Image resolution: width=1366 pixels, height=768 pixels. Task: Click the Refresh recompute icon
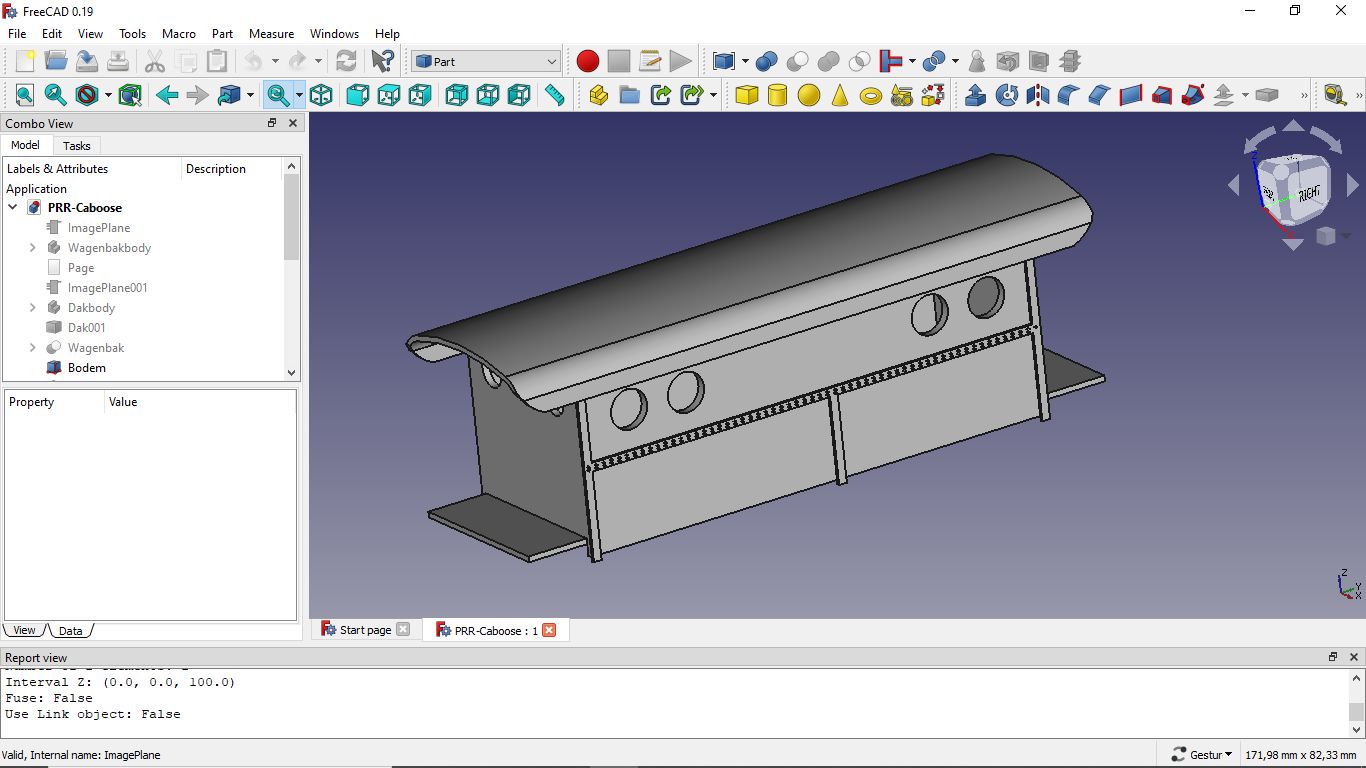click(x=346, y=61)
